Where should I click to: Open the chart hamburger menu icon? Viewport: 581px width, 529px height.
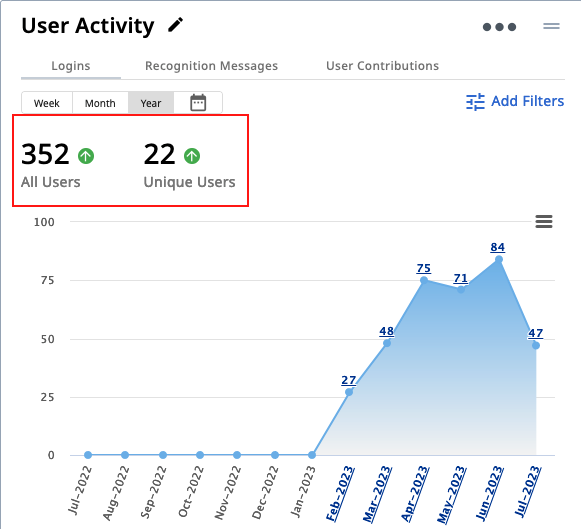[544, 222]
